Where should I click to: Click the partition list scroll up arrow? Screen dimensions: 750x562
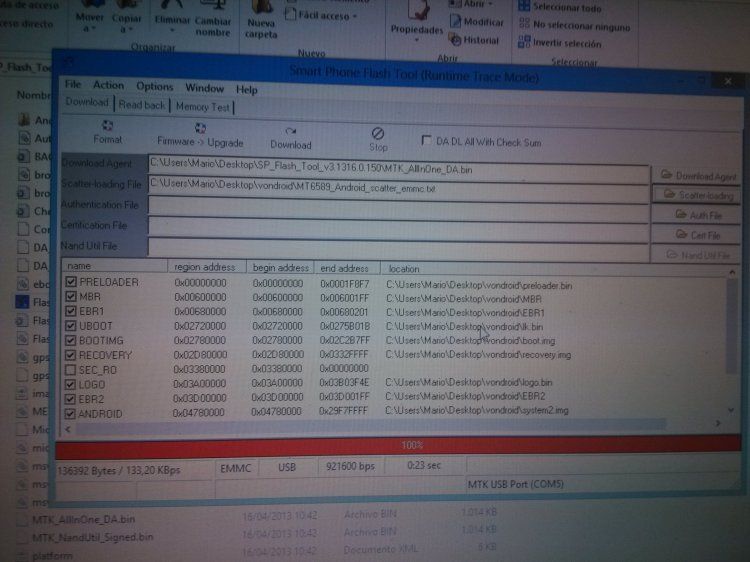(732, 272)
